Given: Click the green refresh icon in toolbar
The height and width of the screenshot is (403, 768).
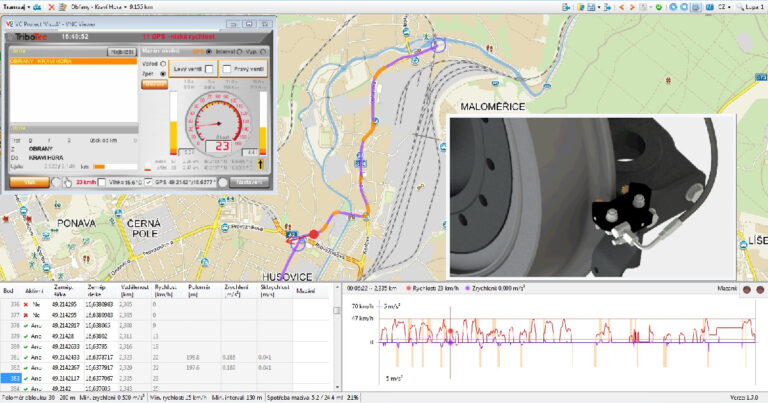Looking at the screenshot, I should point(660,6).
